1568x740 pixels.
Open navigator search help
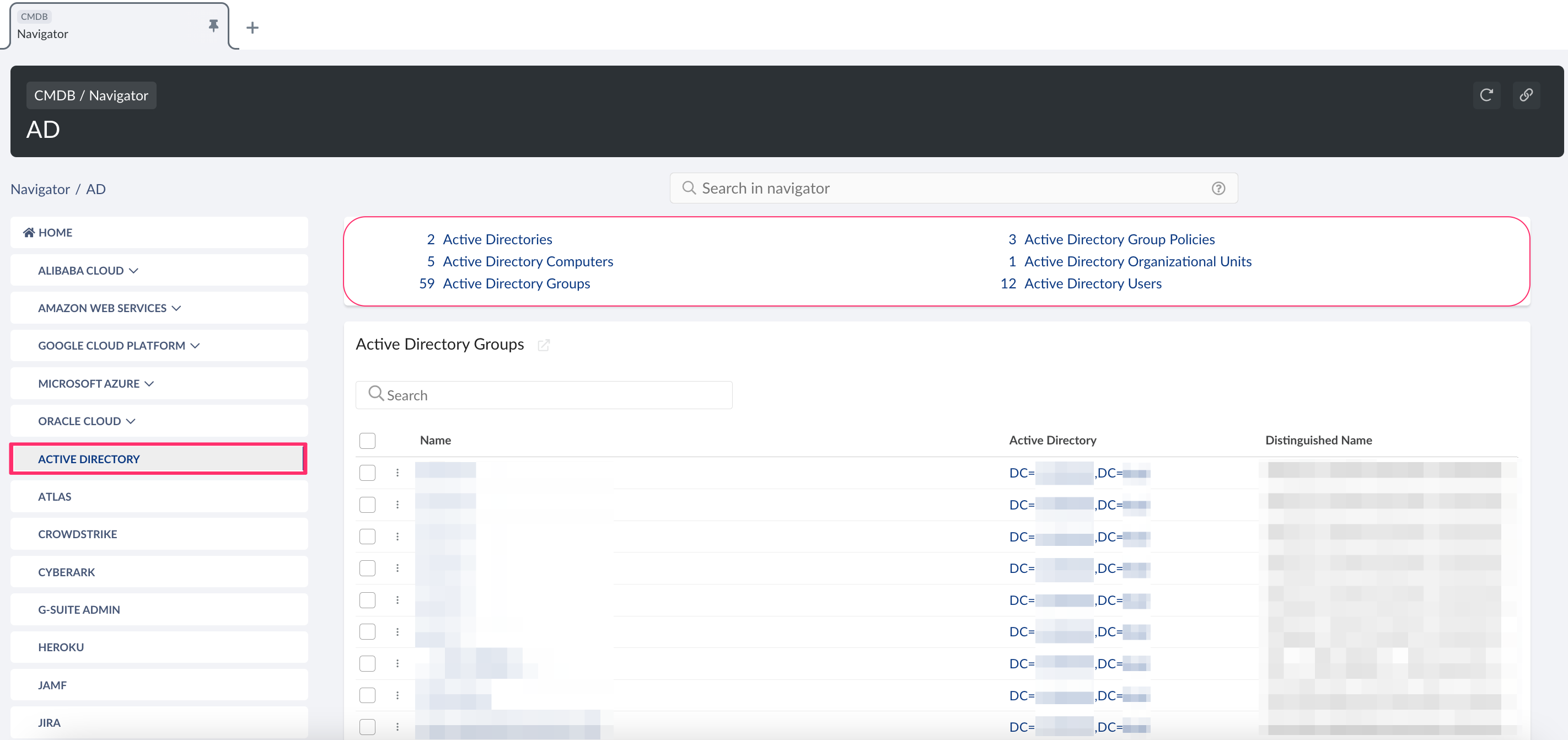tap(1218, 188)
